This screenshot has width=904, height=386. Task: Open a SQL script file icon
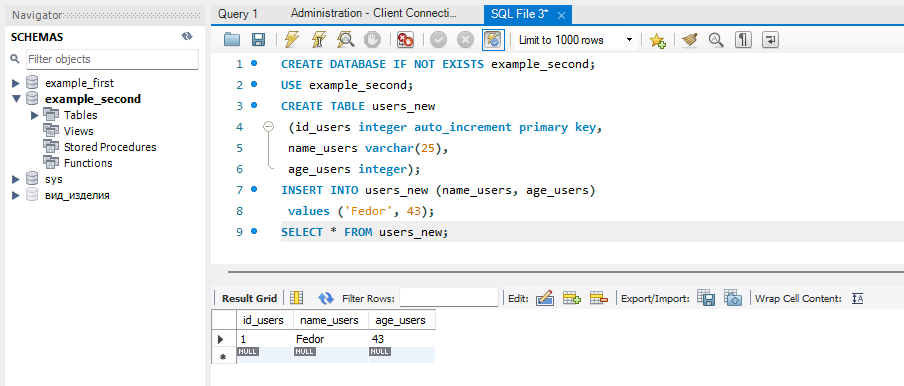point(232,40)
